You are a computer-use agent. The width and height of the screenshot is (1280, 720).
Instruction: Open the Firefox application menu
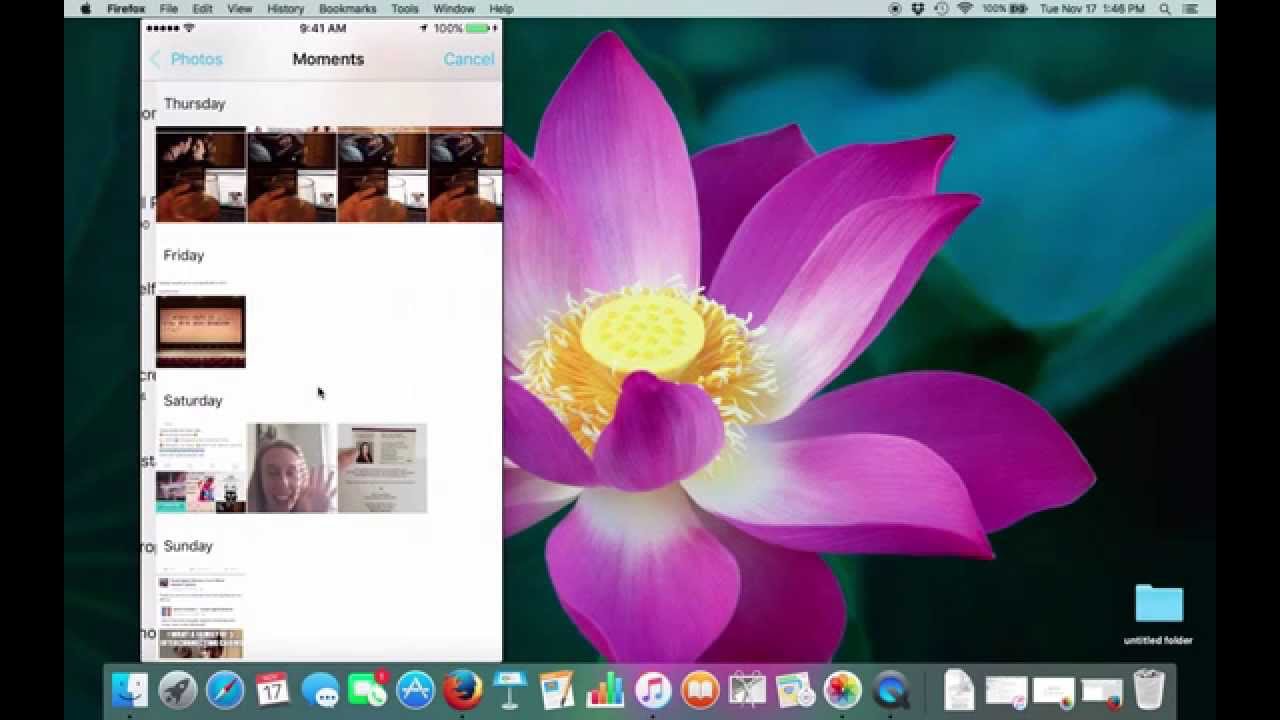[126, 9]
